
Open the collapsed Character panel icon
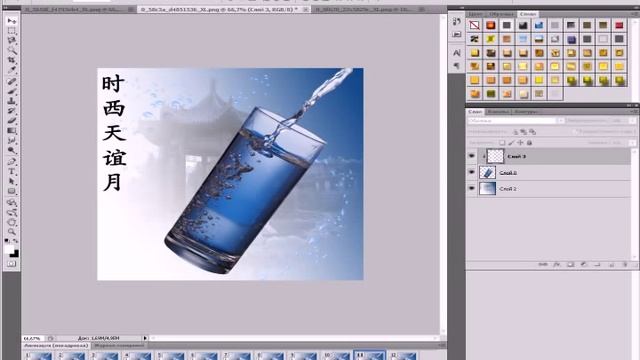457,53
